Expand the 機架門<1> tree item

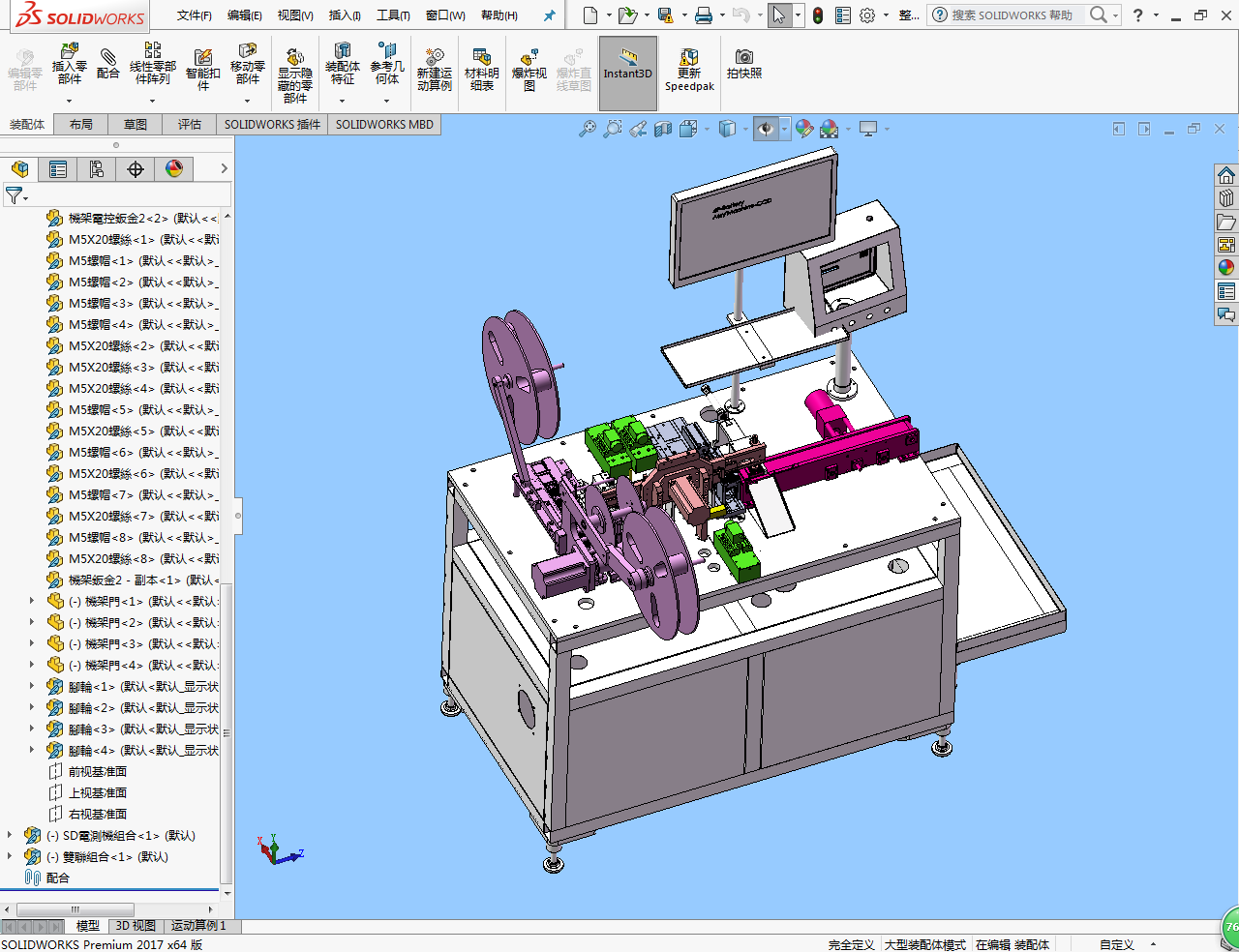click(x=32, y=601)
